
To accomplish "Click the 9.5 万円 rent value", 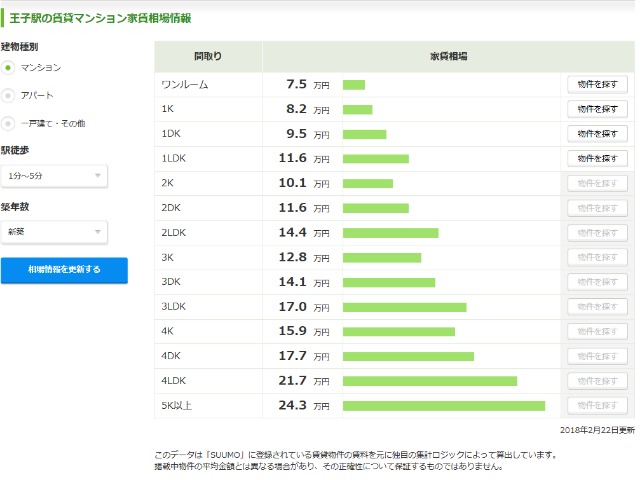I will [x=308, y=134].
